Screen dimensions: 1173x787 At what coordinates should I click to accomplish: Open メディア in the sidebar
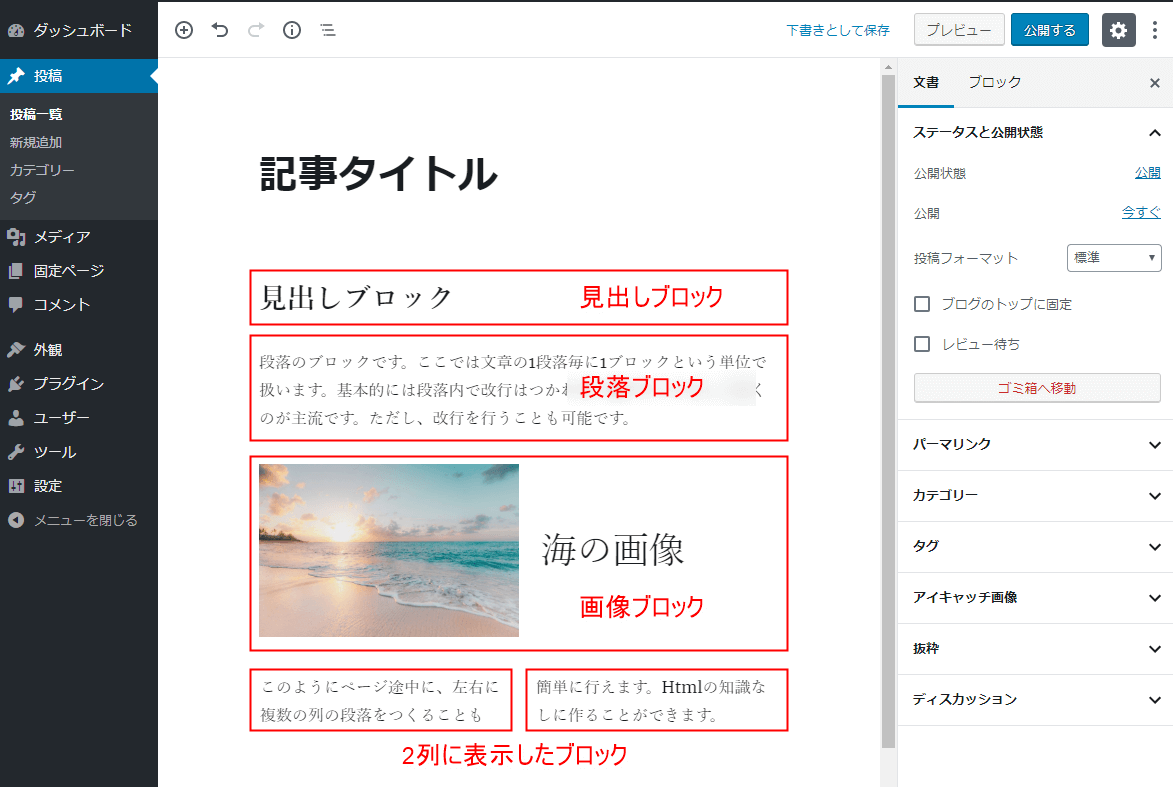pos(62,237)
